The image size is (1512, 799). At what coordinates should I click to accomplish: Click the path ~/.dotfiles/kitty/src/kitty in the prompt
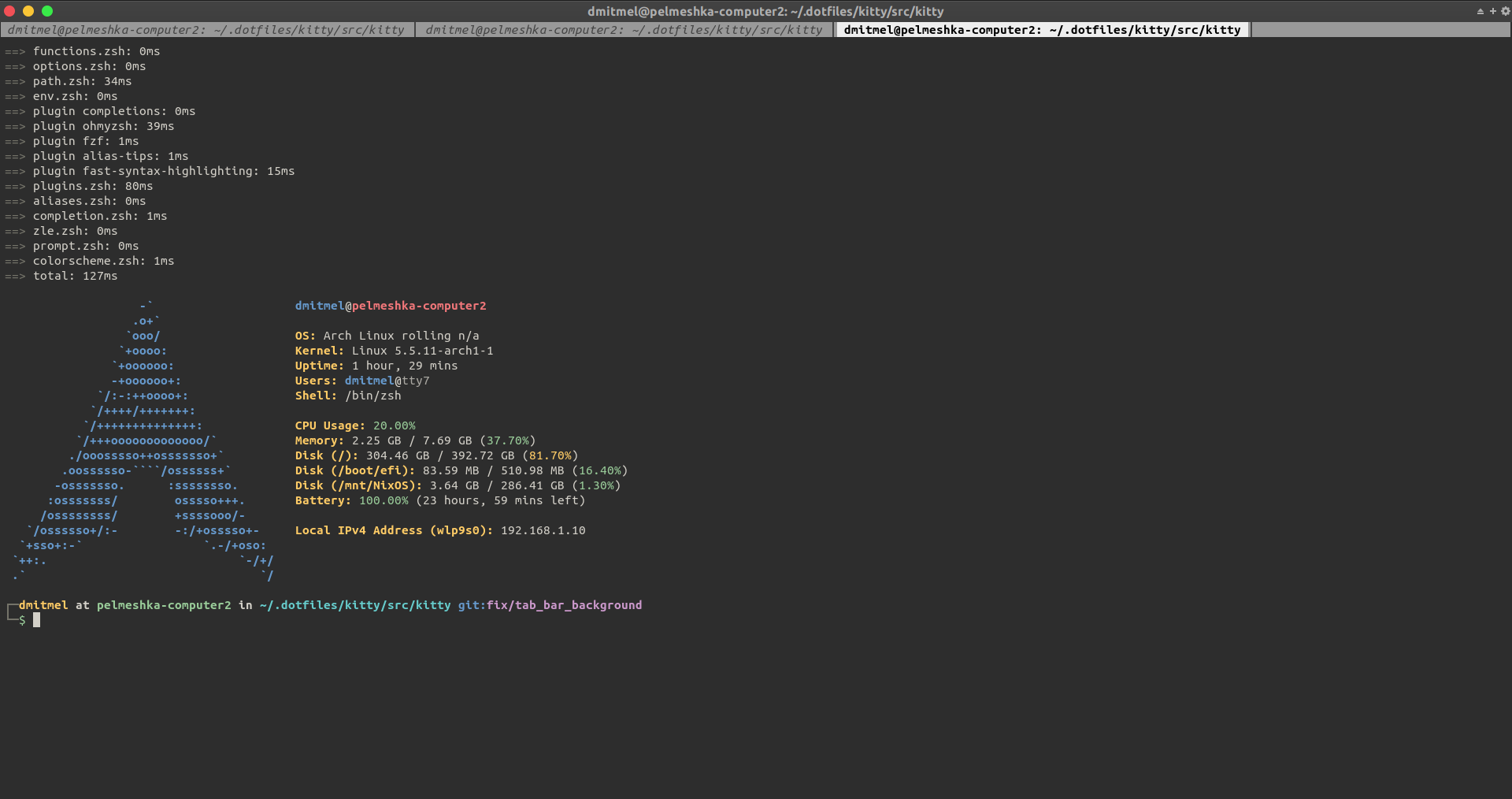(x=355, y=605)
